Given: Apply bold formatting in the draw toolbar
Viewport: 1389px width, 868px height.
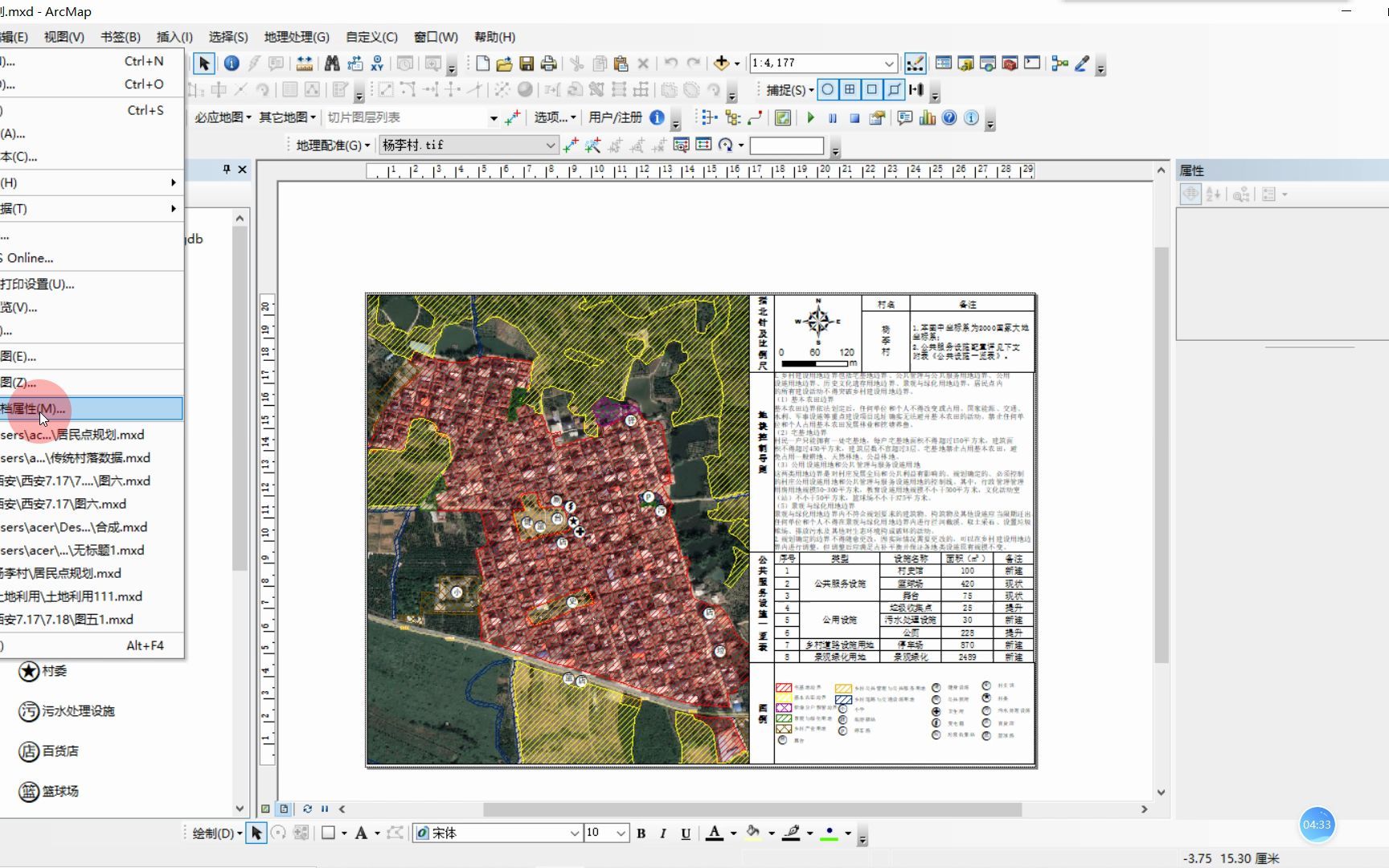Looking at the screenshot, I should click(x=641, y=833).
